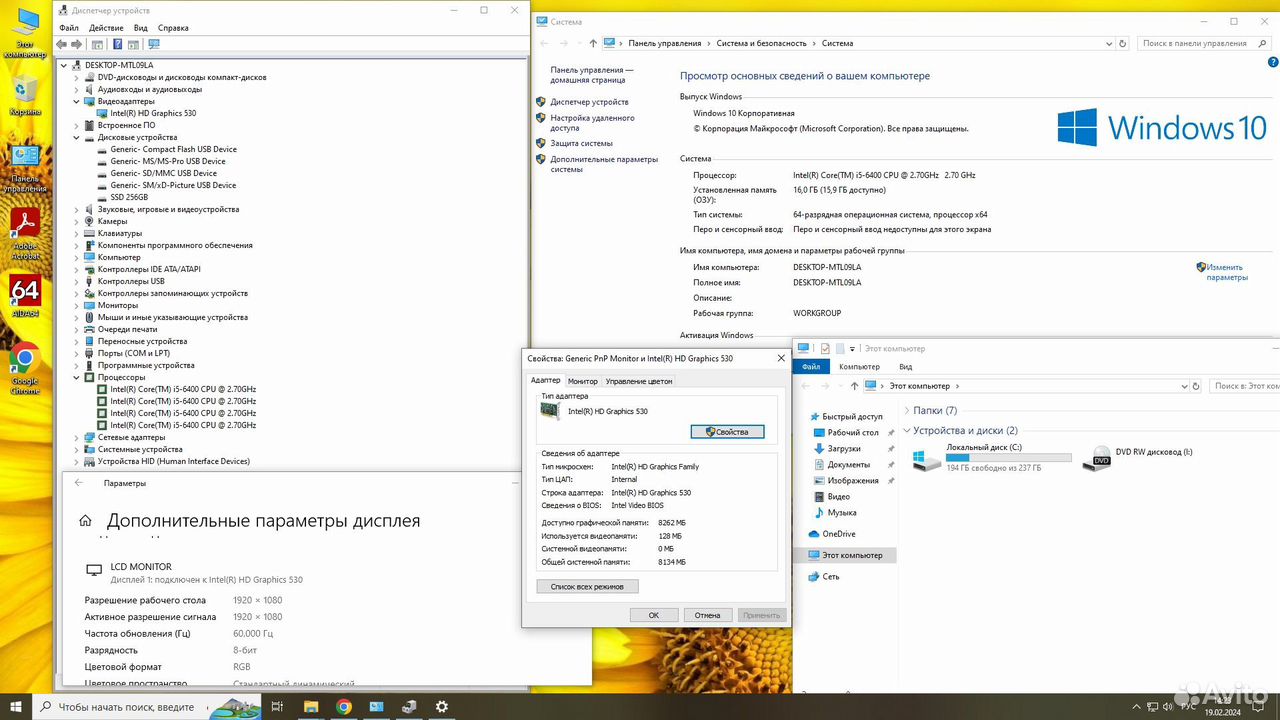Open the Компьютер ribbon tab in explorer
This screenshot has width=1280, height=720.
tap(859, 367)
